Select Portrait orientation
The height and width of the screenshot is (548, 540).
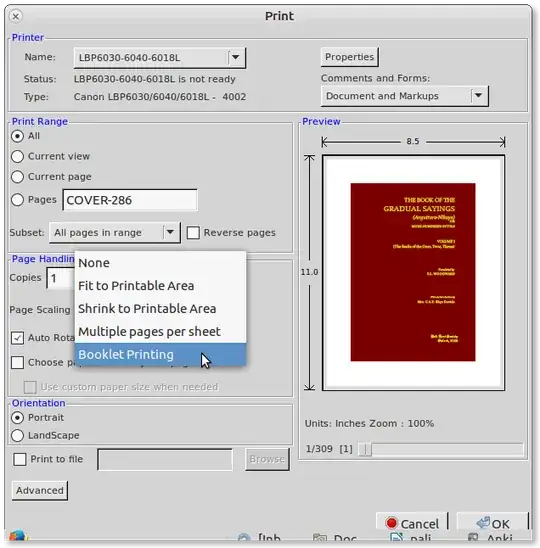[17, 418]
